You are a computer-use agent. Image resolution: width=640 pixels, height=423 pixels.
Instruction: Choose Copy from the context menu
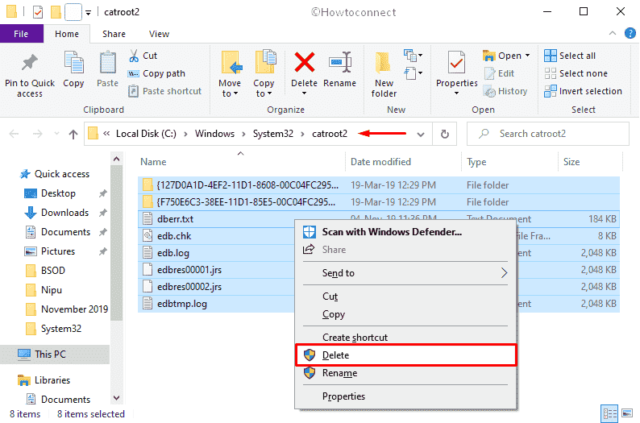pyautogui.click(x=406, y=314)
